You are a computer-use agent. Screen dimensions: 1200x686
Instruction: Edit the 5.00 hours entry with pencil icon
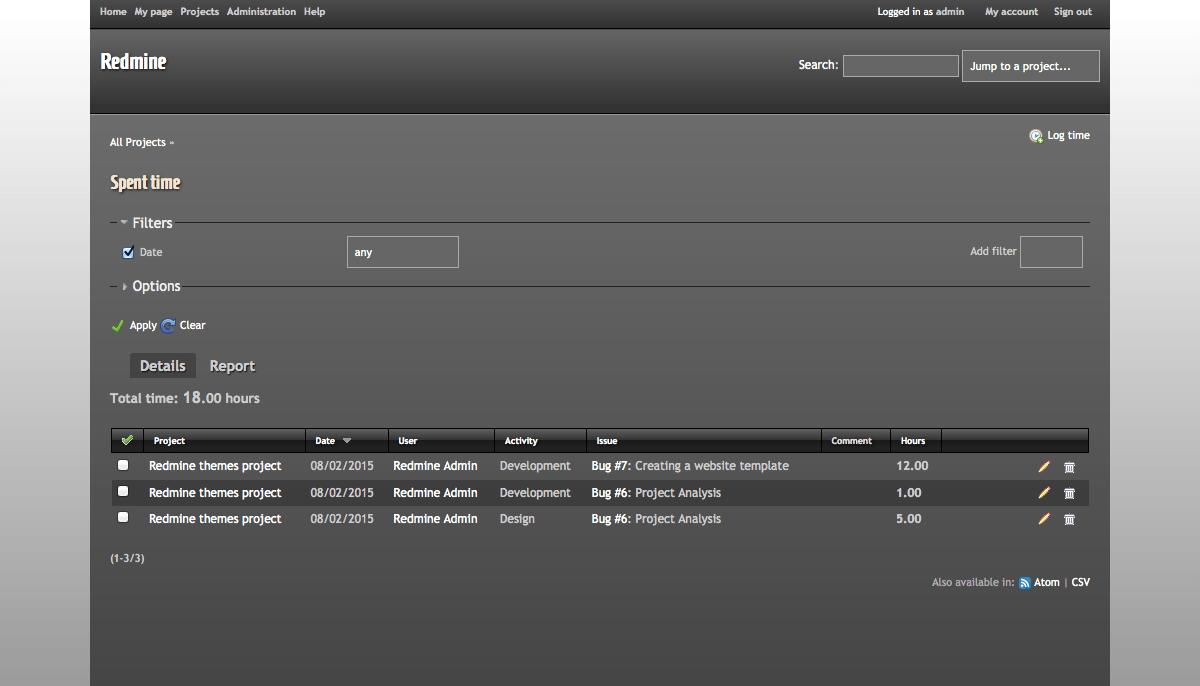[1044, 518]
